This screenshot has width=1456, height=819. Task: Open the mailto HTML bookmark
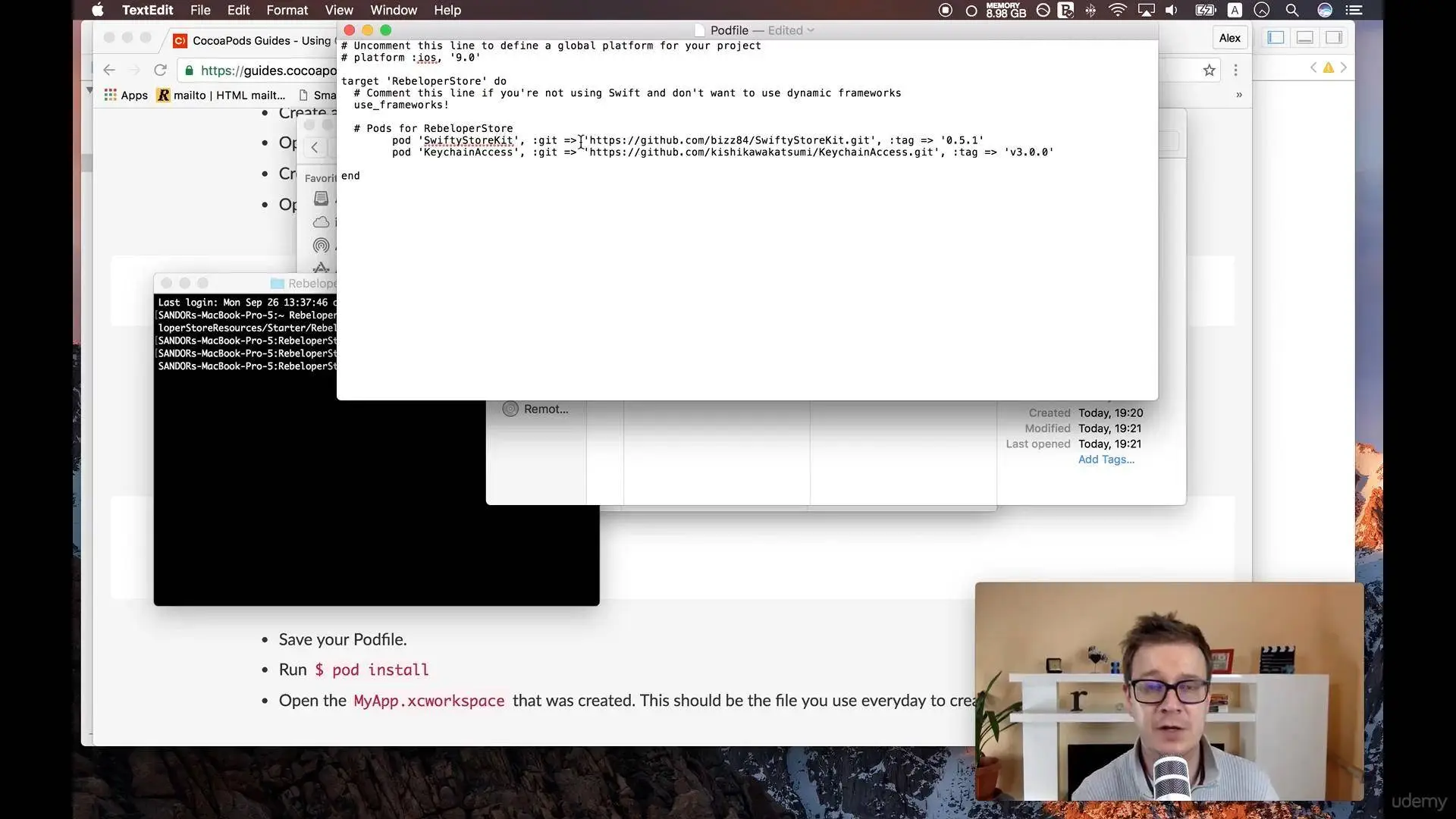(221, 95)
